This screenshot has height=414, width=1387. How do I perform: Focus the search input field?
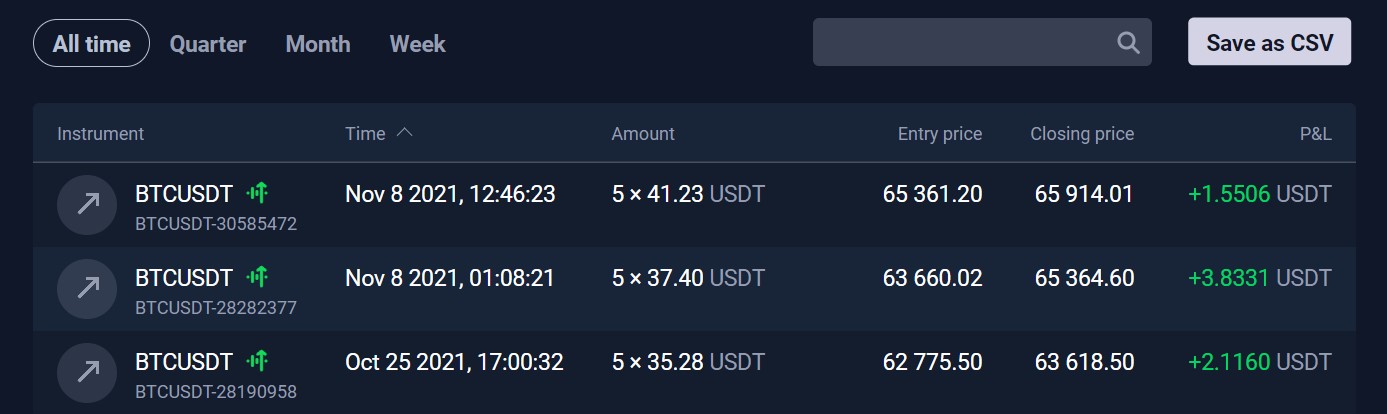[x=982, y=43]
